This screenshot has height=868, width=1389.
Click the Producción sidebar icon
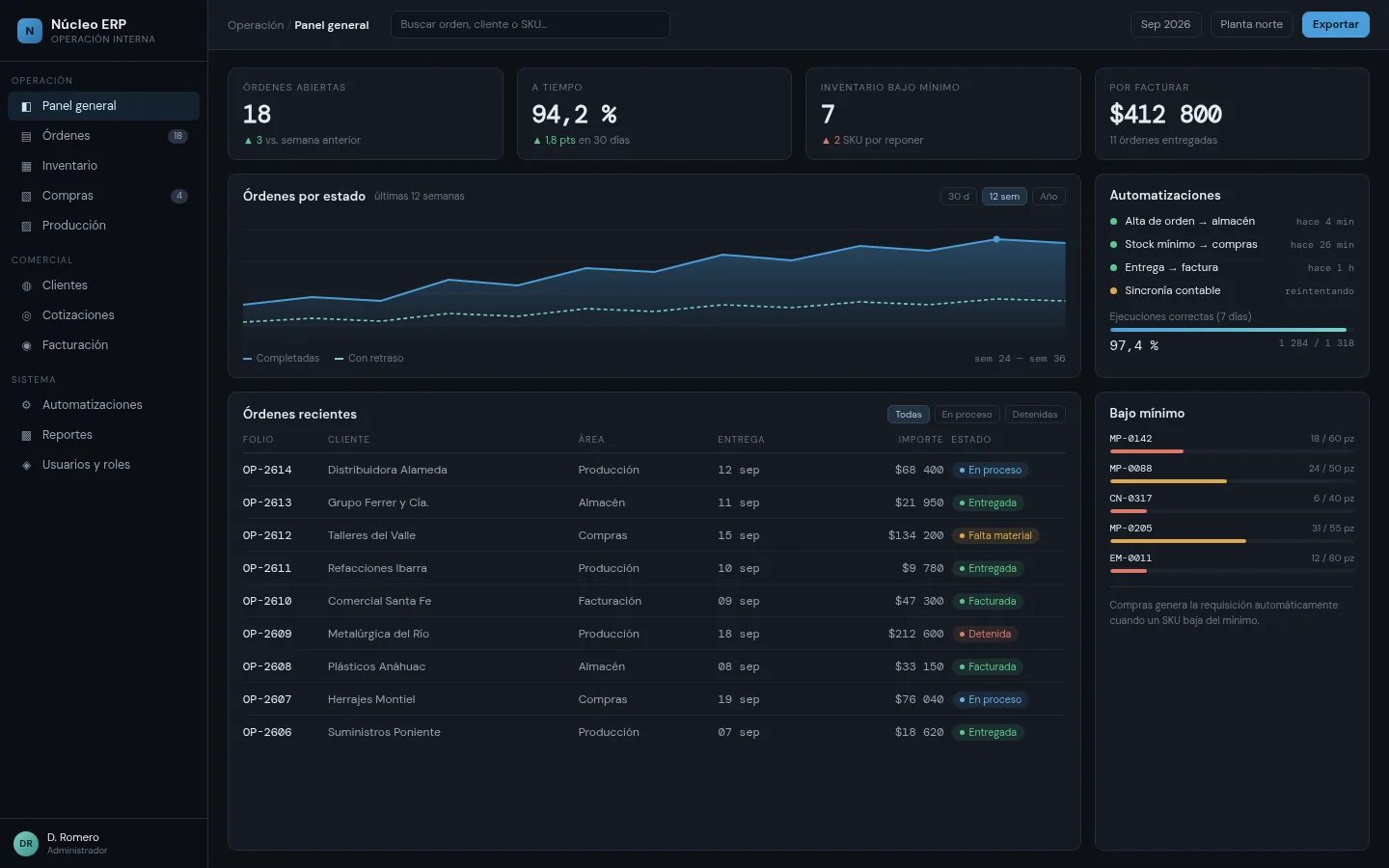click(x=26, y=226)
